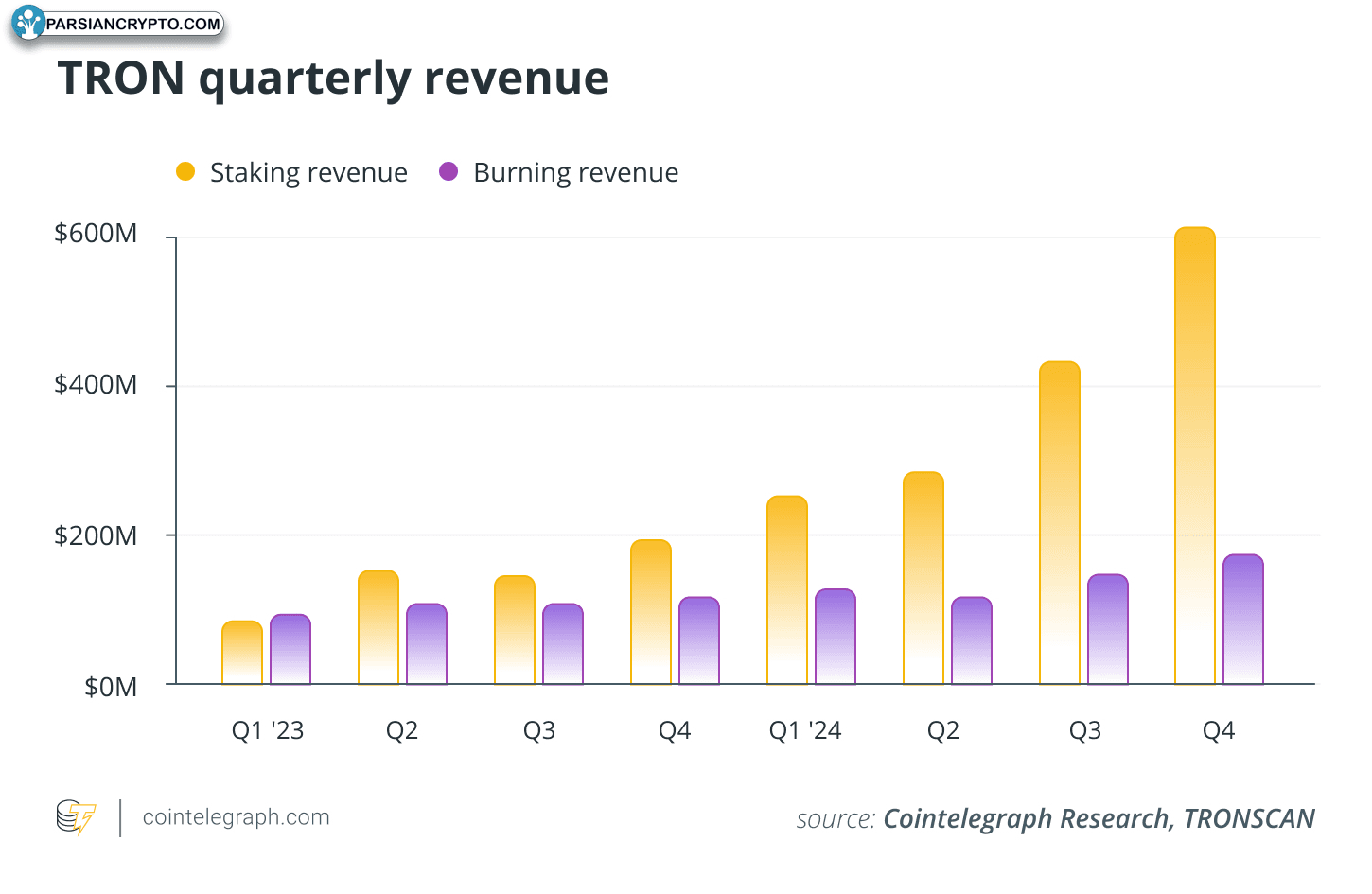Image resolution: width=1372 pixels, height=894 pixels.
Task: Click the yellow staking bar for Q1 '23
Action: click(x=242, y=653)
